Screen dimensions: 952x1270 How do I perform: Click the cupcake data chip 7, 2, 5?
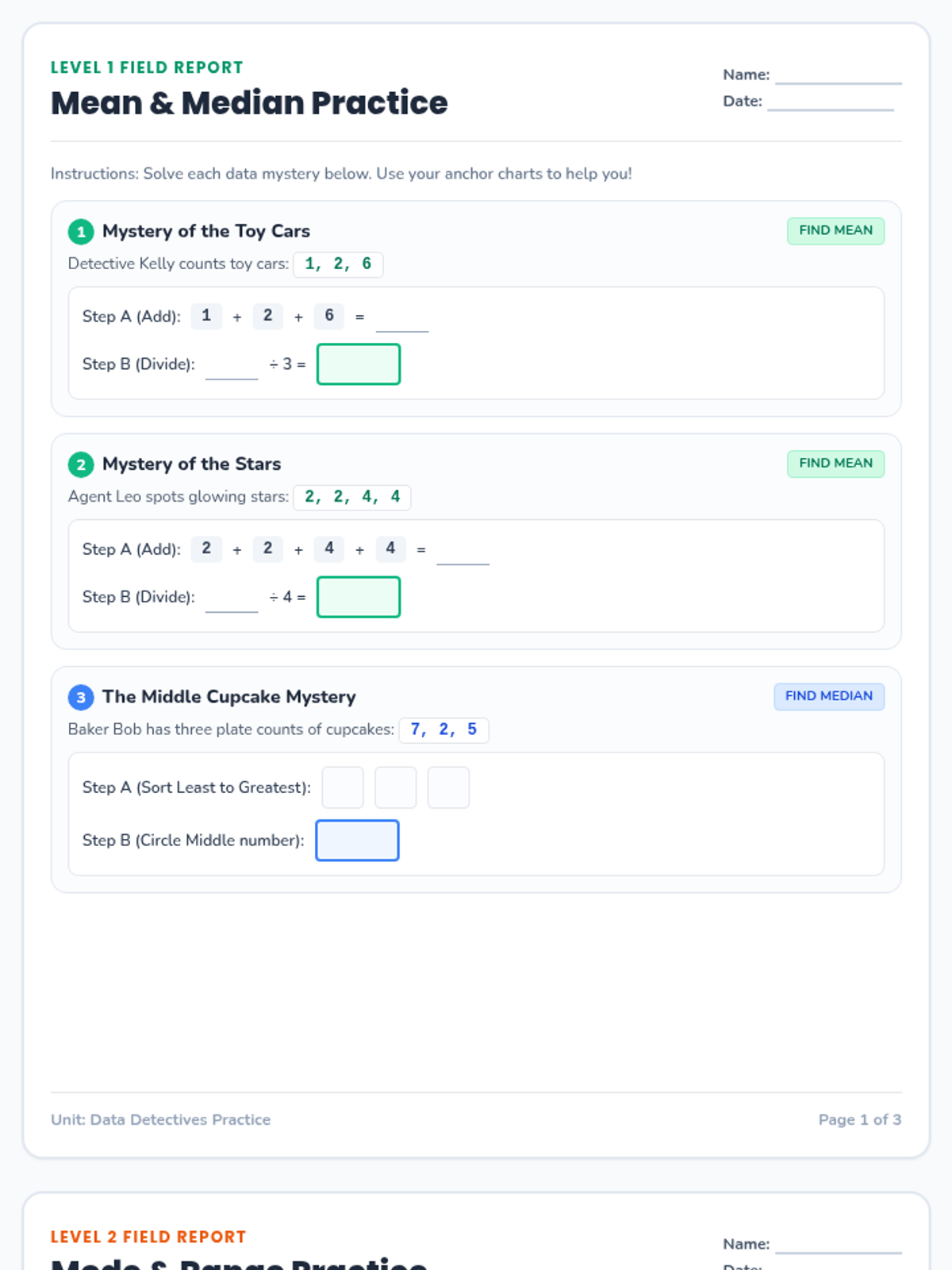click(x=443, y=730)
